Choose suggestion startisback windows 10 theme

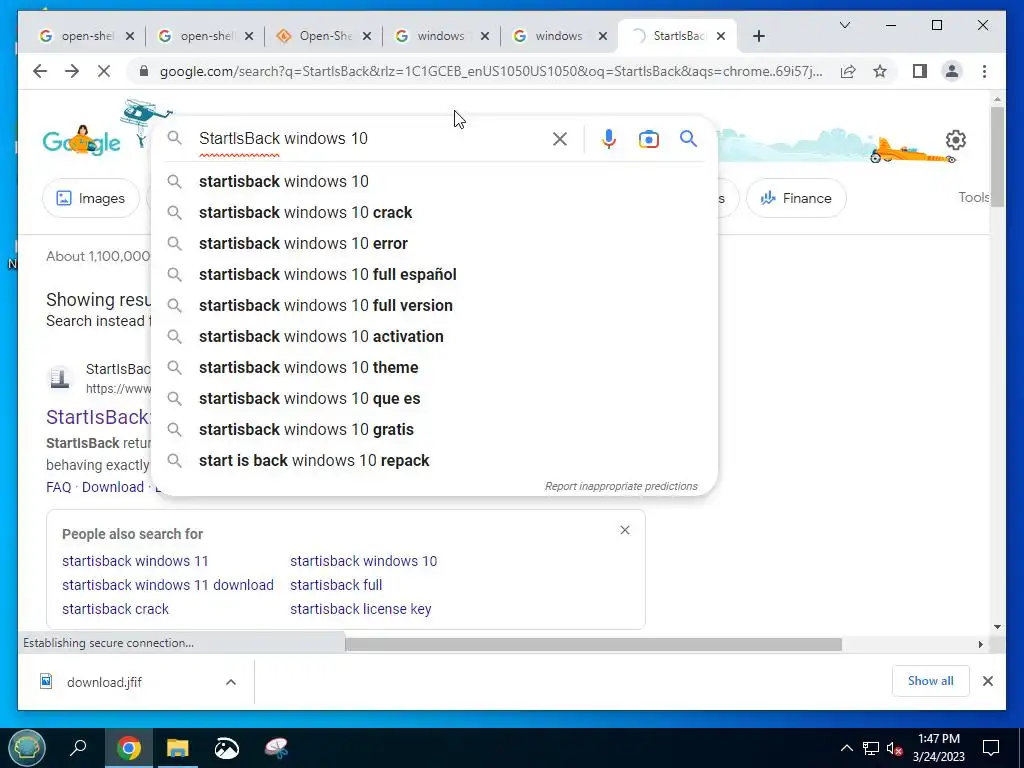pos(434,368)
